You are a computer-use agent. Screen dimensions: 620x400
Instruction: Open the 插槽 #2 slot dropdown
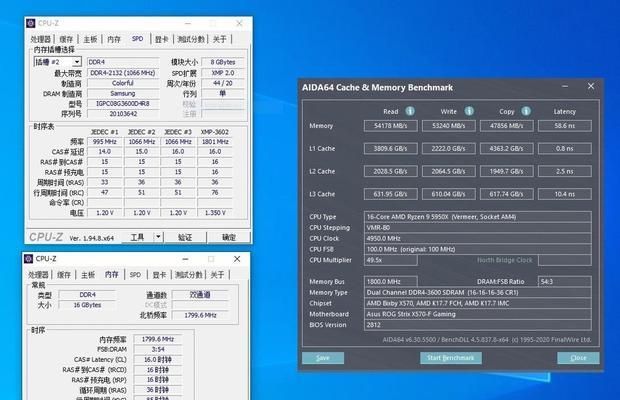[77, 62]
